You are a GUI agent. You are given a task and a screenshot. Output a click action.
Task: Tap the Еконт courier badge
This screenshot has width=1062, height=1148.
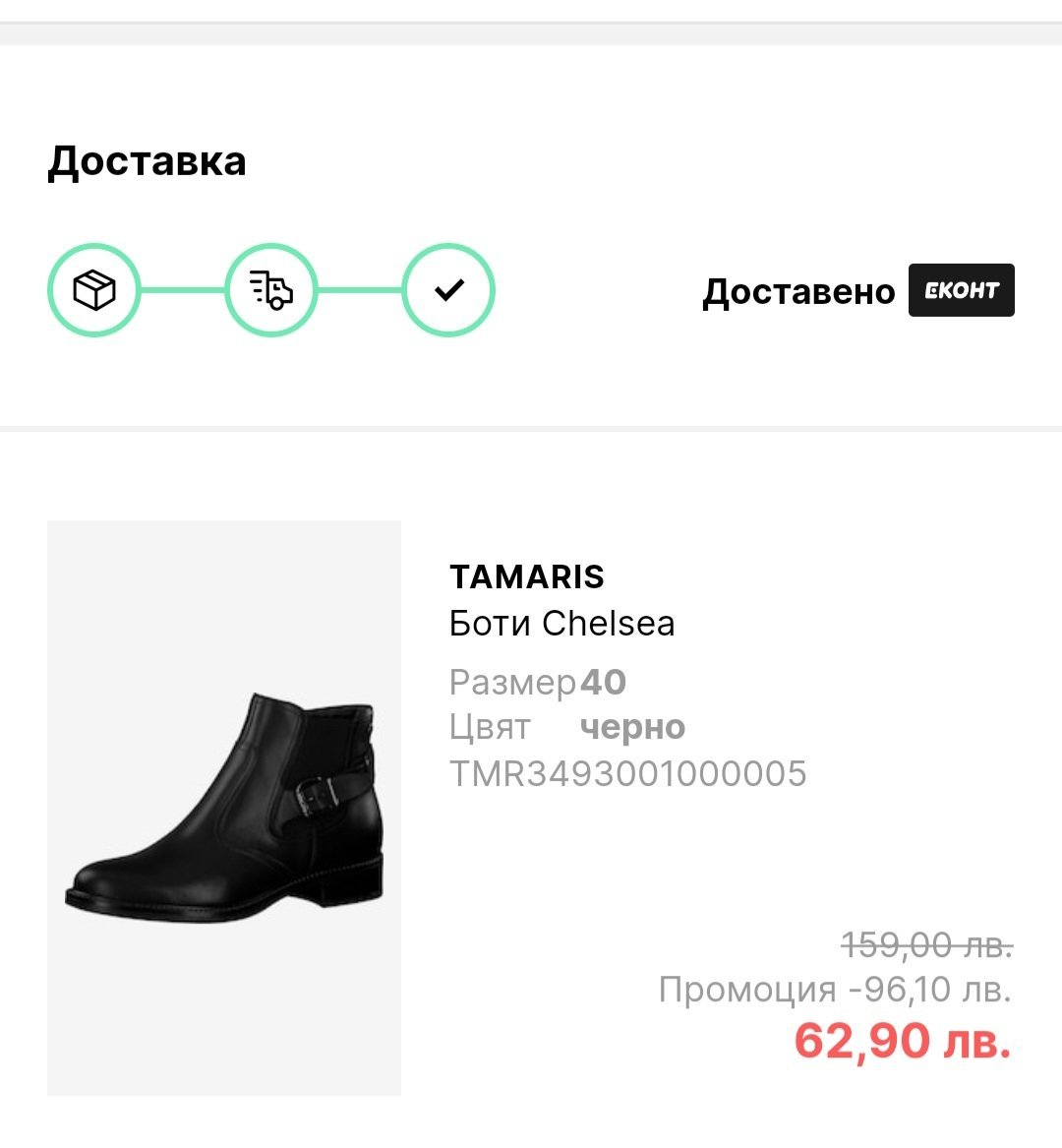click(x=961, y=290)
